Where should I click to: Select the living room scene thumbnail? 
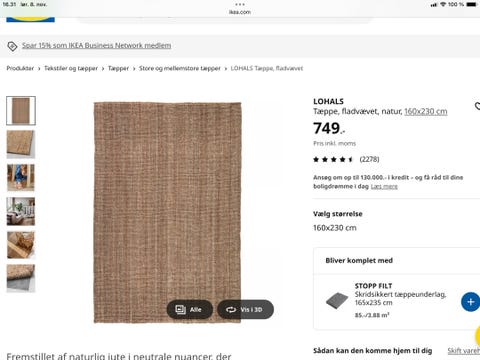coord(21,211)
